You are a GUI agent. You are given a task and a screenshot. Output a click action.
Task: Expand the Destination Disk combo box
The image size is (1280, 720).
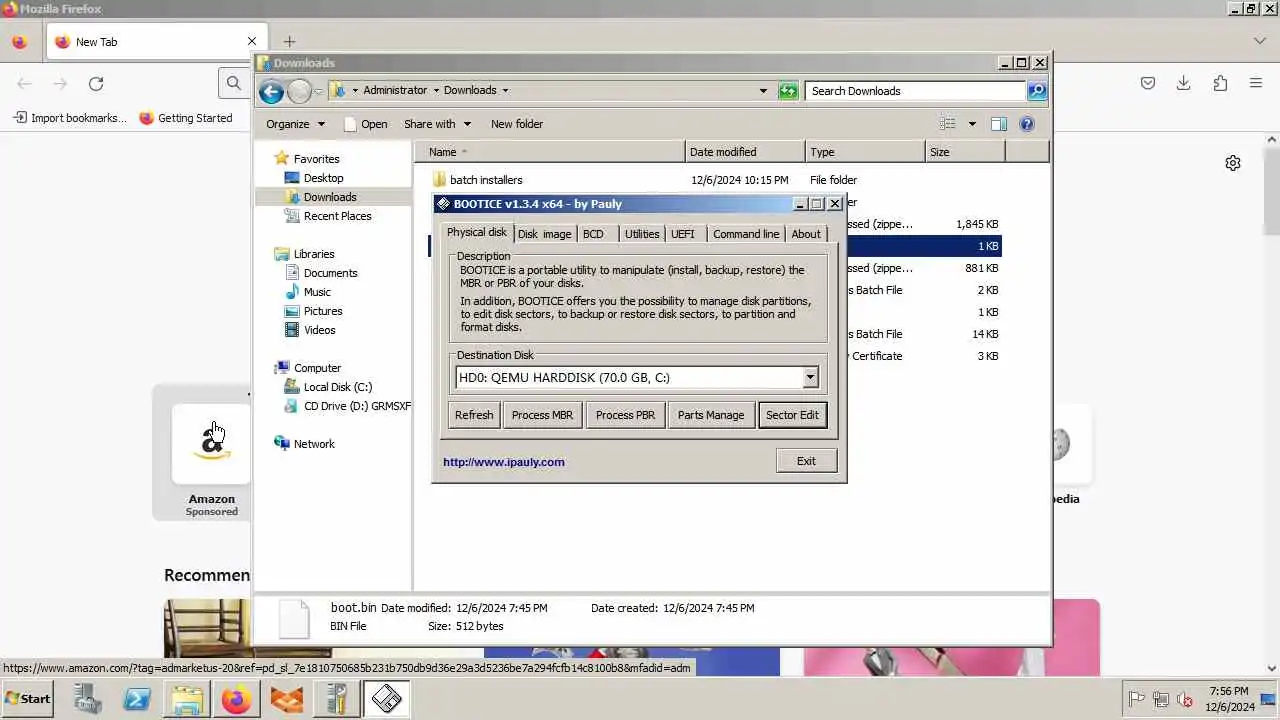point(810,378)
